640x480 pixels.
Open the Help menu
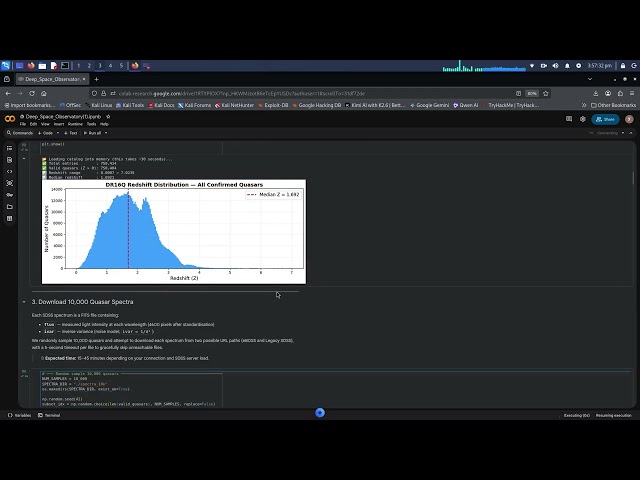point(104,124)
